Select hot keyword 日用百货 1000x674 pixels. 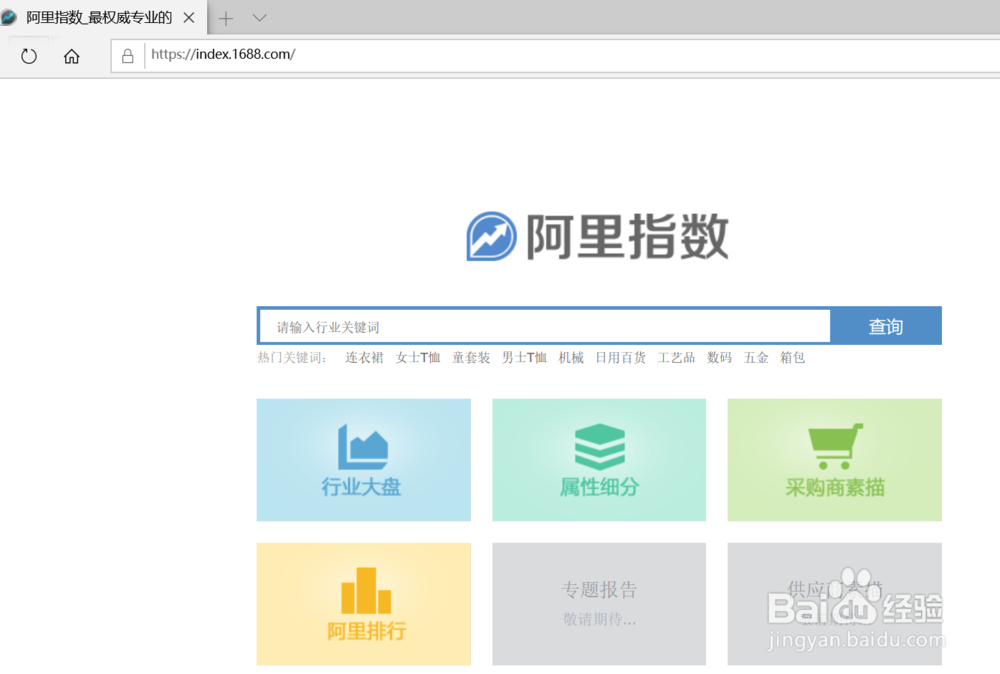point(621,358)
